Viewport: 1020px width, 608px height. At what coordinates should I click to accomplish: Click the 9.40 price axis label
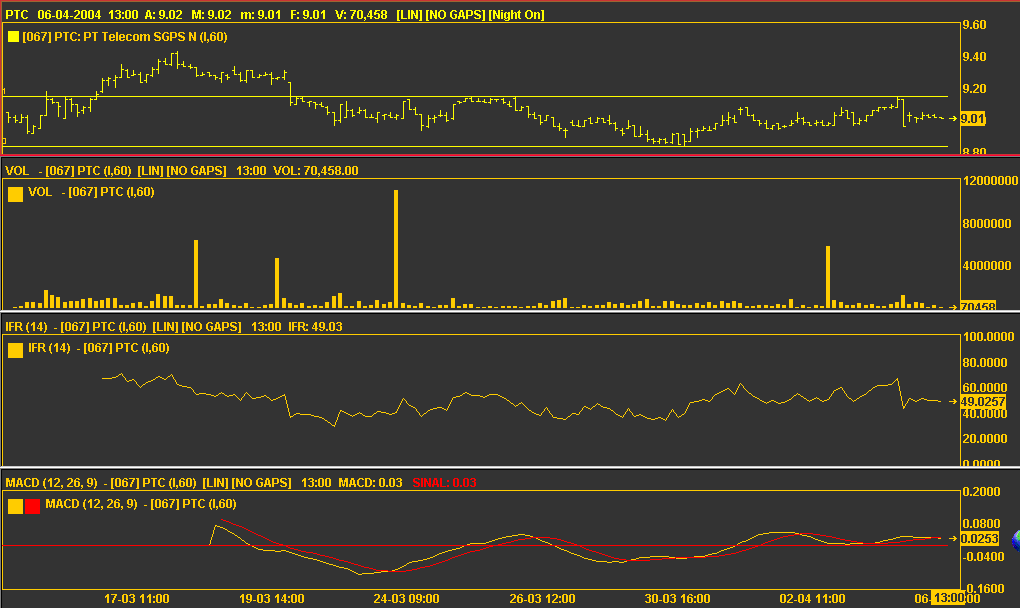(x=974, y=57)
